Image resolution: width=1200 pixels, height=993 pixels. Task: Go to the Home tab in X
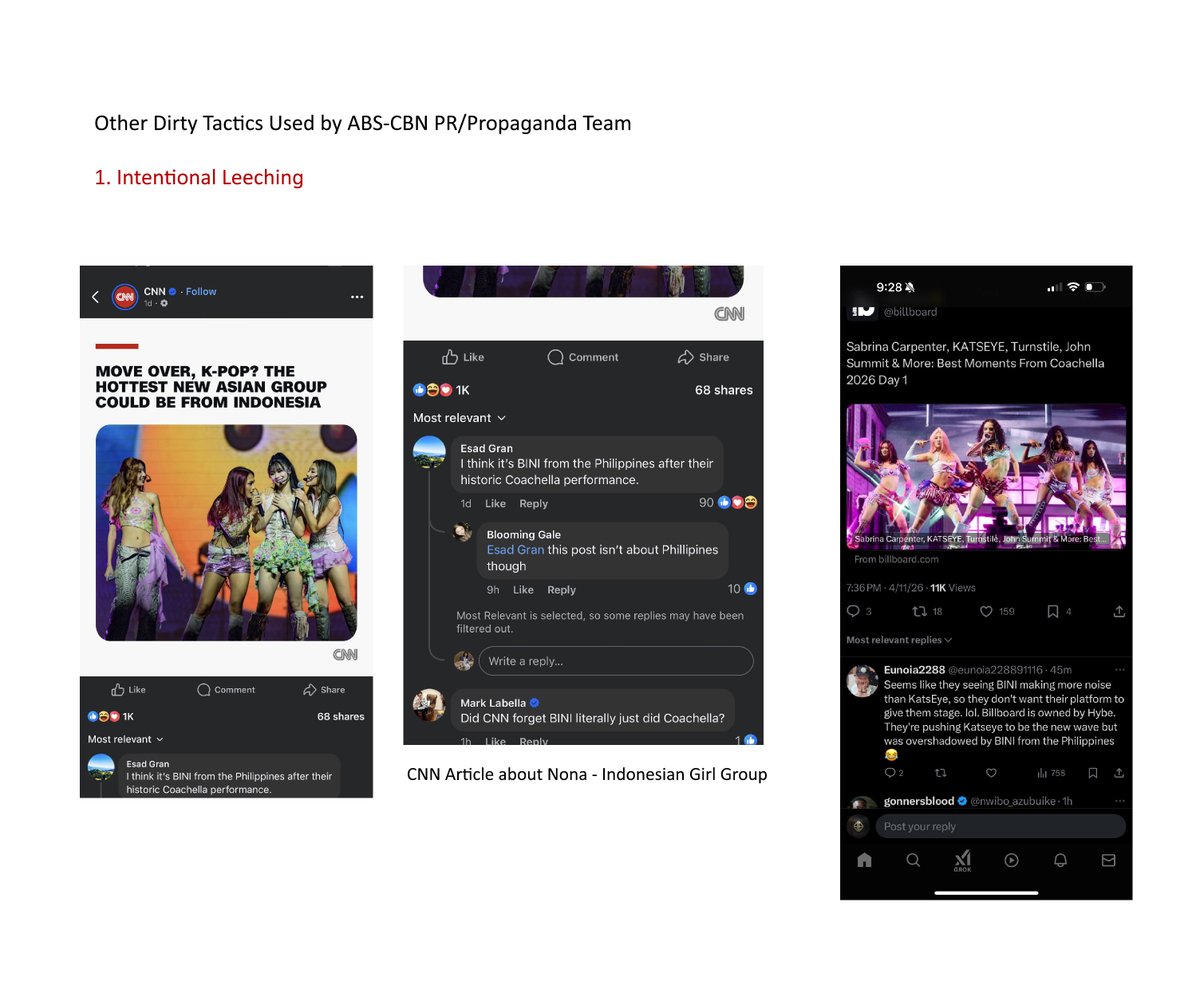865,860
